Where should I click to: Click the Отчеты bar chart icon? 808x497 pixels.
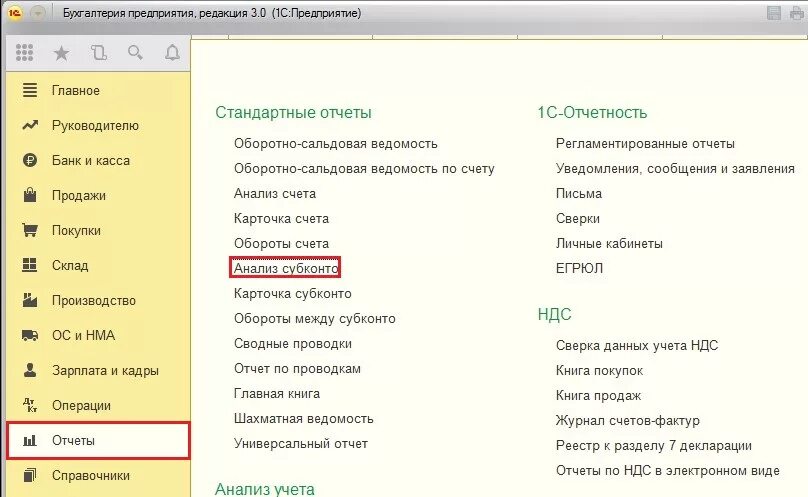pyautogui.click(x=30, y=440)
